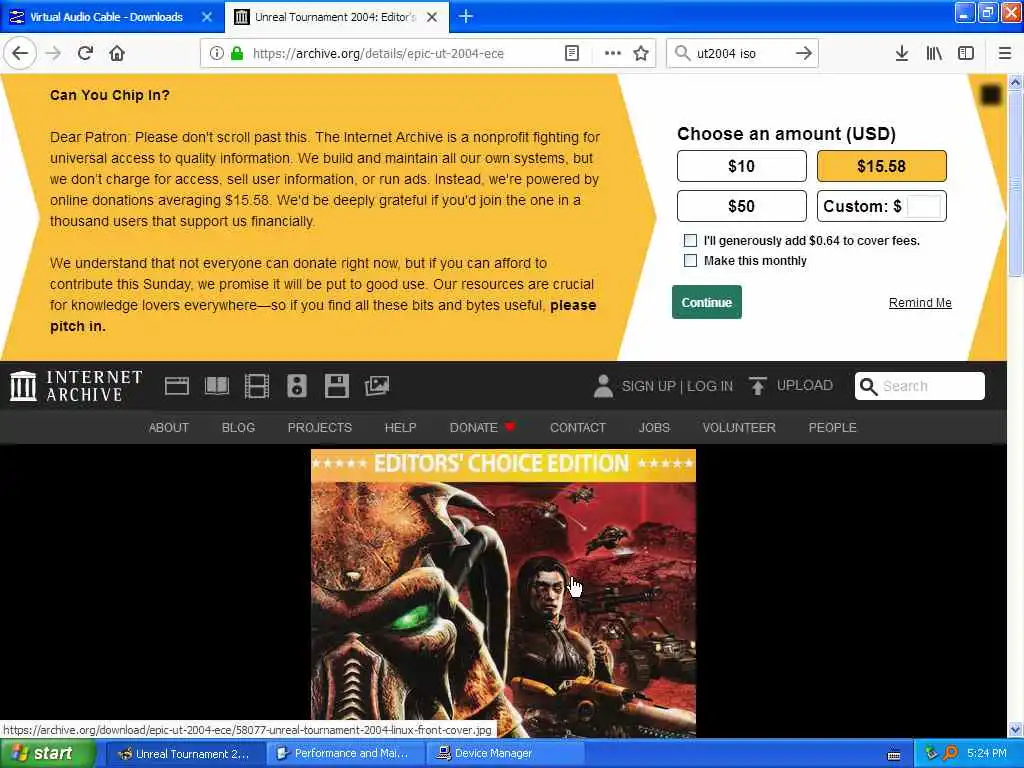The width and height of the screenshot is (1024, 768).
Task: Close the donation banner with the black square
Action: pyautogui.click(x=991, y=95)
